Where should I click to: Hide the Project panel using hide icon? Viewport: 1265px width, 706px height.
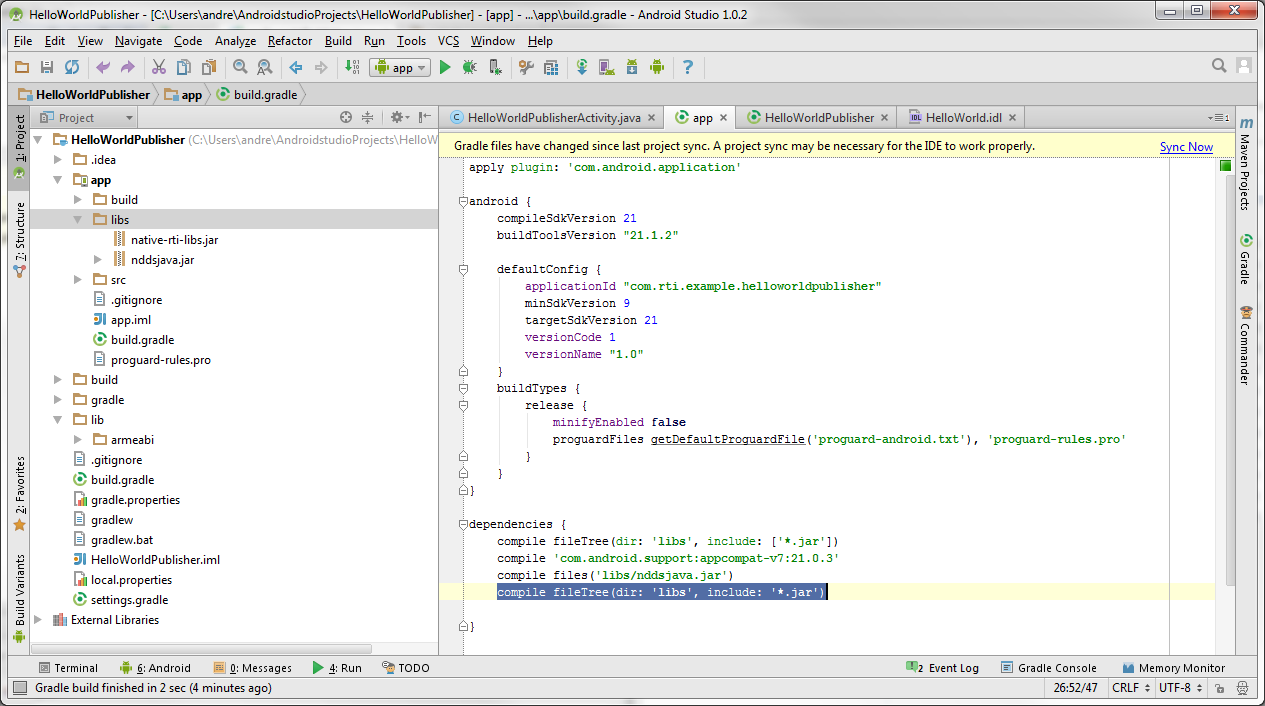[425, 117]
